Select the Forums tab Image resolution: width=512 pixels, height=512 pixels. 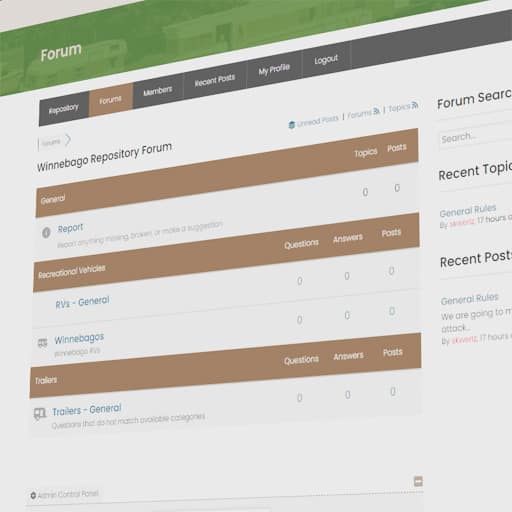(111, 100)
